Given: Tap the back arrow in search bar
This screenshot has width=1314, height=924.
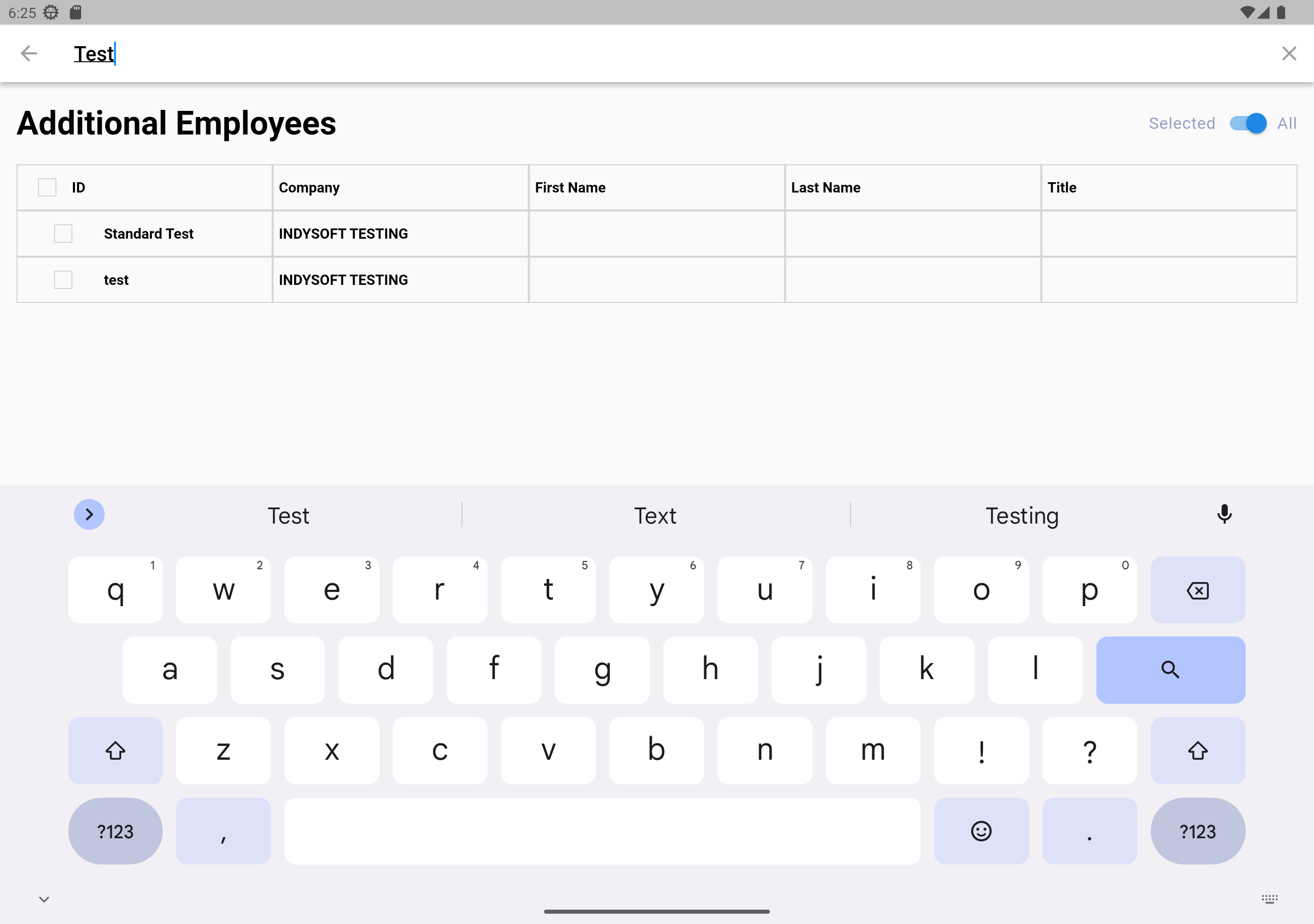Looking at the screenshot, I should pos(29,53).
